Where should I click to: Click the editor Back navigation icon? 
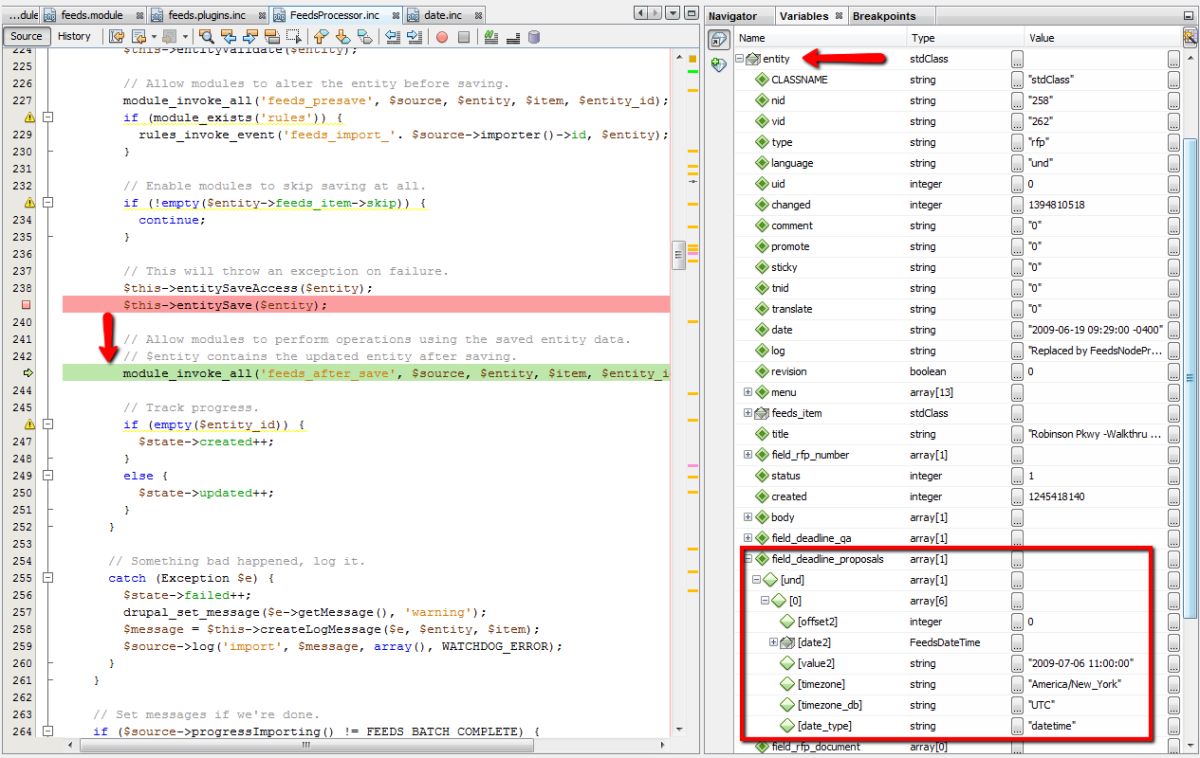138,37
